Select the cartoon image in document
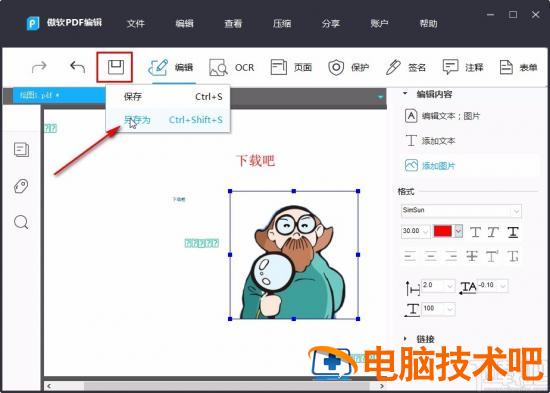The height and width of the screenshot is (393, 550). (294, 255)
